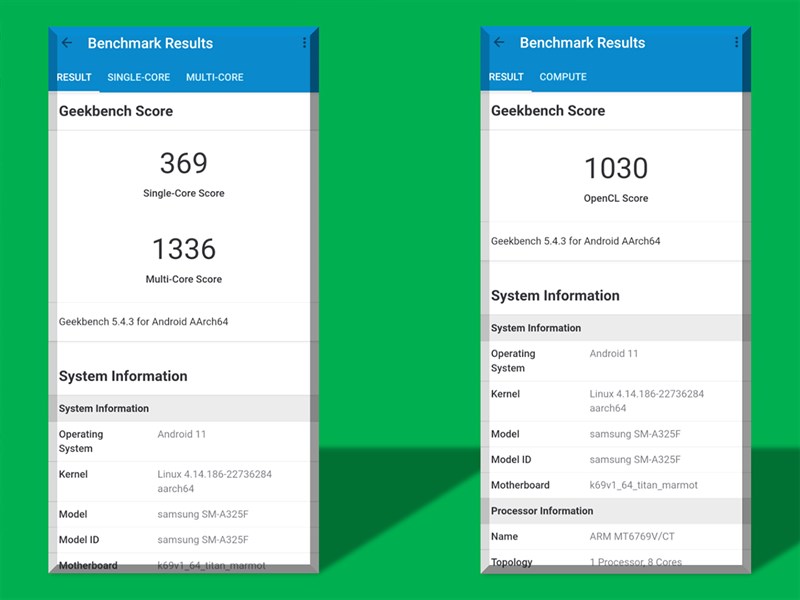The height and width of the screenshot is (600, 800).
Task: Tap back arrow in right Benchmark Results screen
Action: click(499, 42)
